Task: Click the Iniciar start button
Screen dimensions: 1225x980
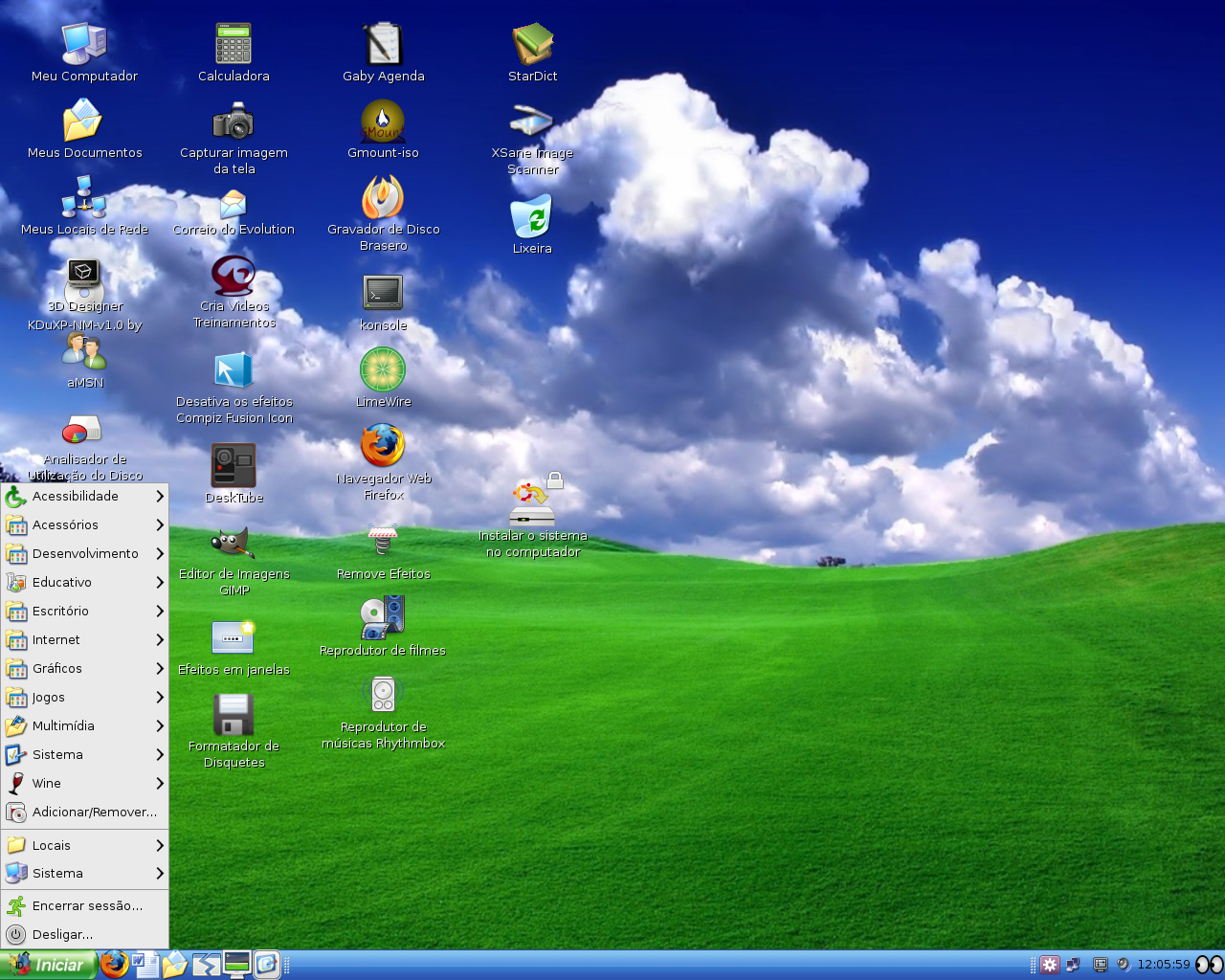Action: pyautogui.click(x=48, y=965)
